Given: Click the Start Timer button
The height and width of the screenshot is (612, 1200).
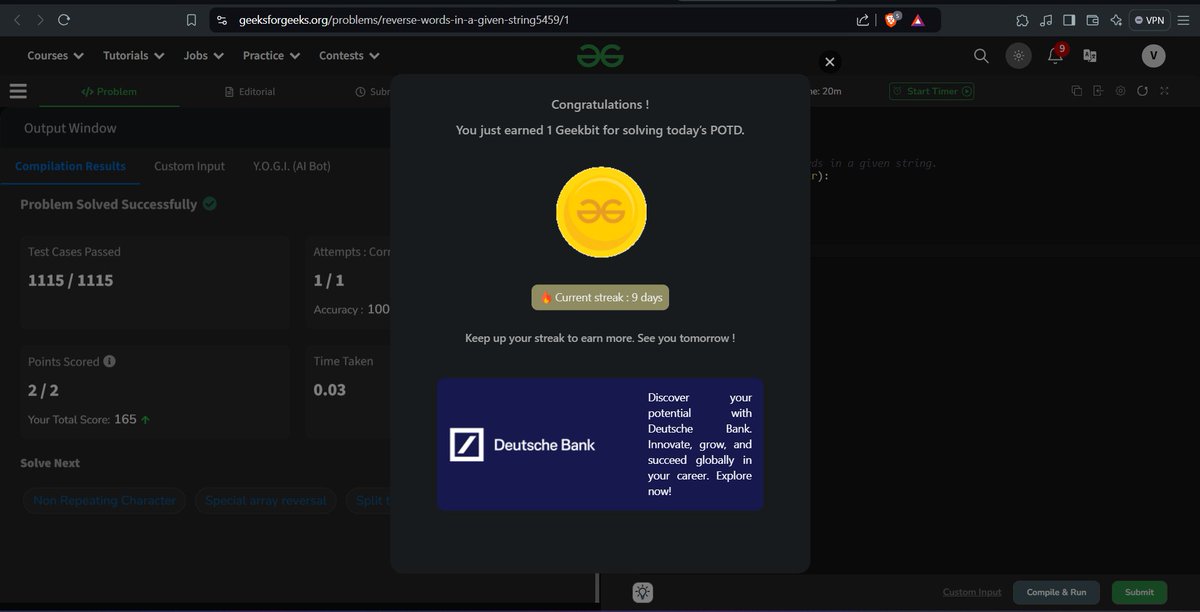Looking at the screenshot, I should pyautogui.click(x=931, y=91).
